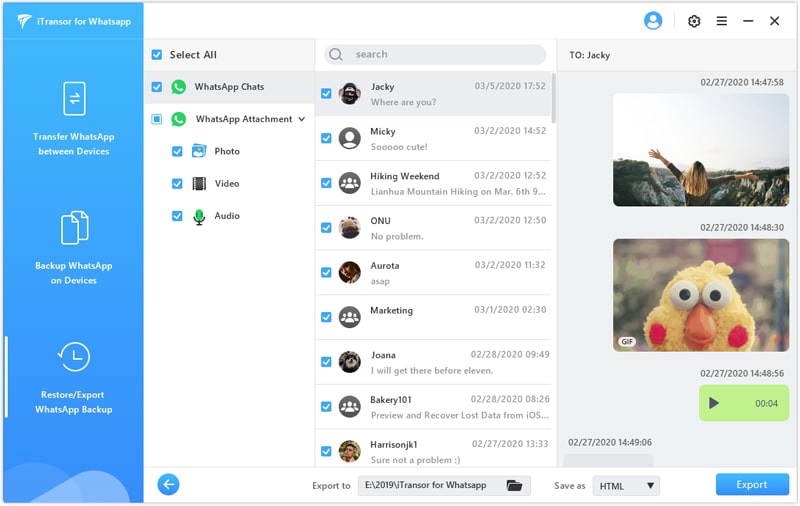
Task: Uncheck Harrisonjk1's chat checkbox
Action: pyautogui.click(x=326, y=451)
